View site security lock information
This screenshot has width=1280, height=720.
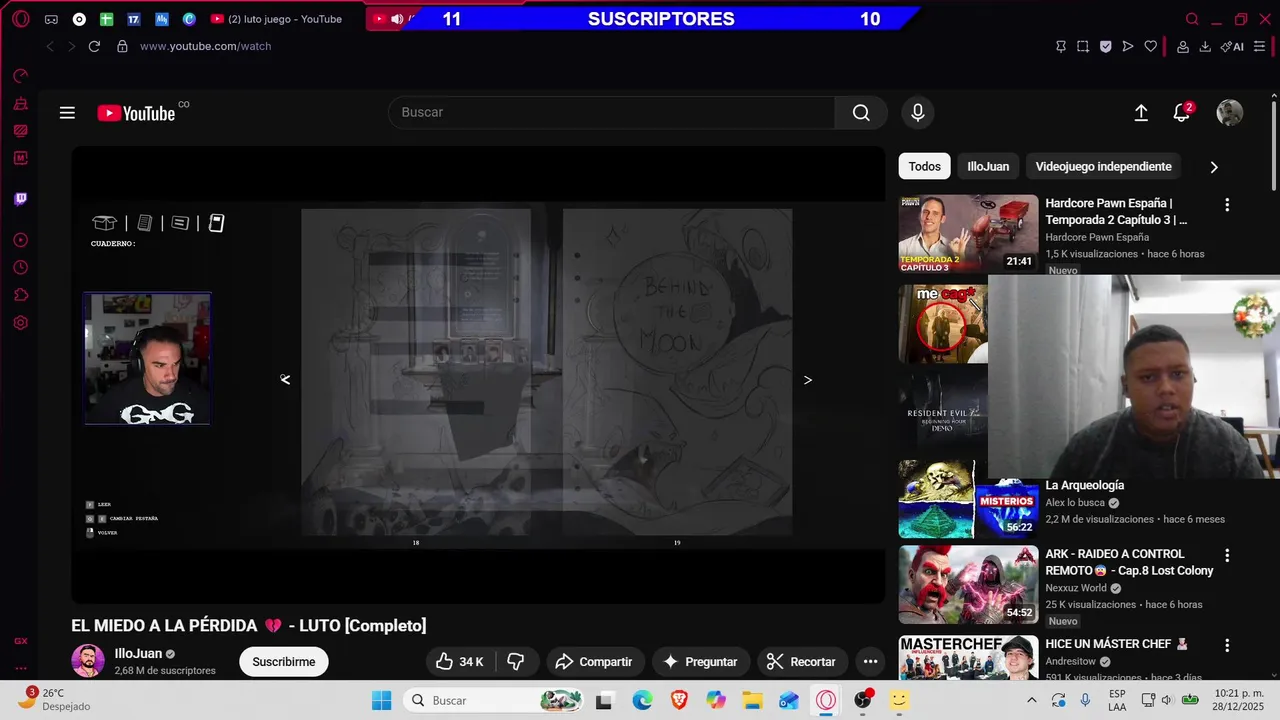pos(122,46)
